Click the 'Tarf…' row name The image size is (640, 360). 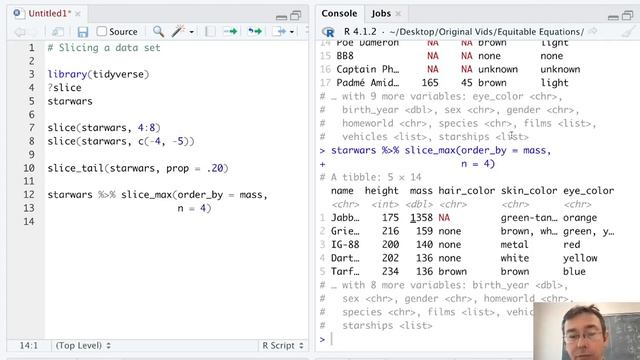point(345,271)
